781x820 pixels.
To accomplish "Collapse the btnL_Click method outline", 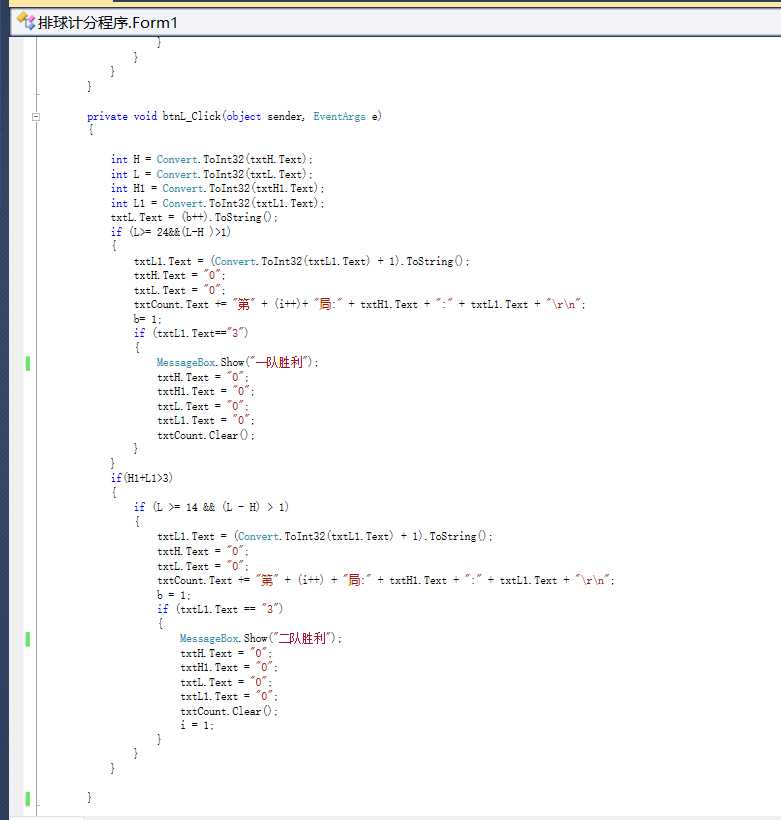I will click(x=36, y=117).
